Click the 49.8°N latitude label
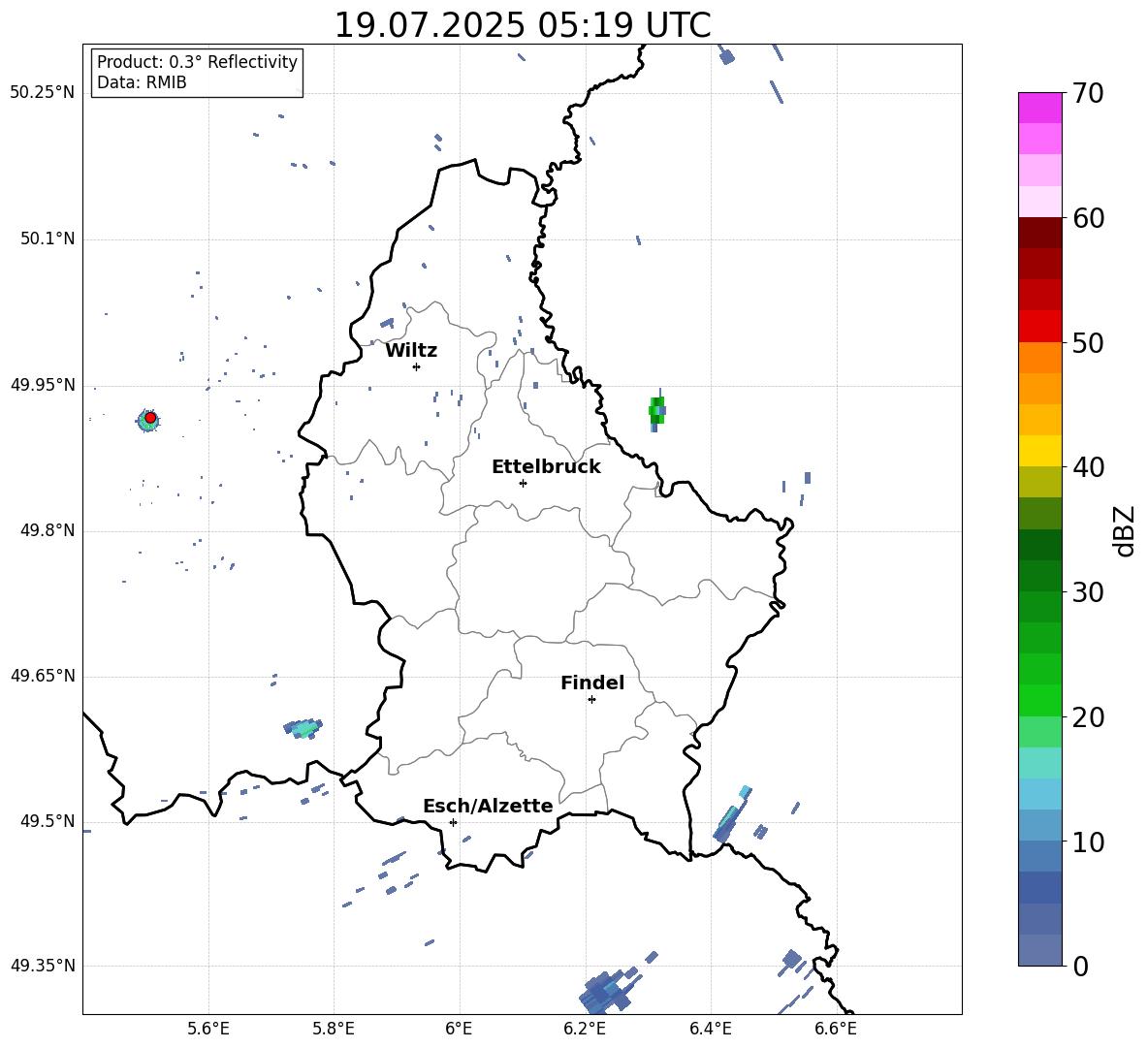Image resolution: width=1148 pixels, height=1048 pixels. tap(47, 530)
